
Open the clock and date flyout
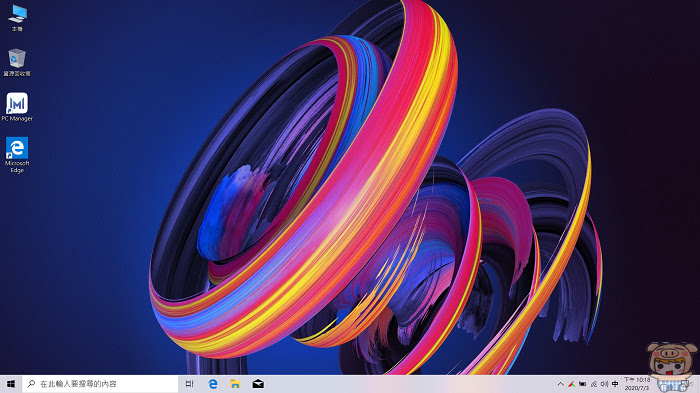pyautogui.click(x=637, y=384)
